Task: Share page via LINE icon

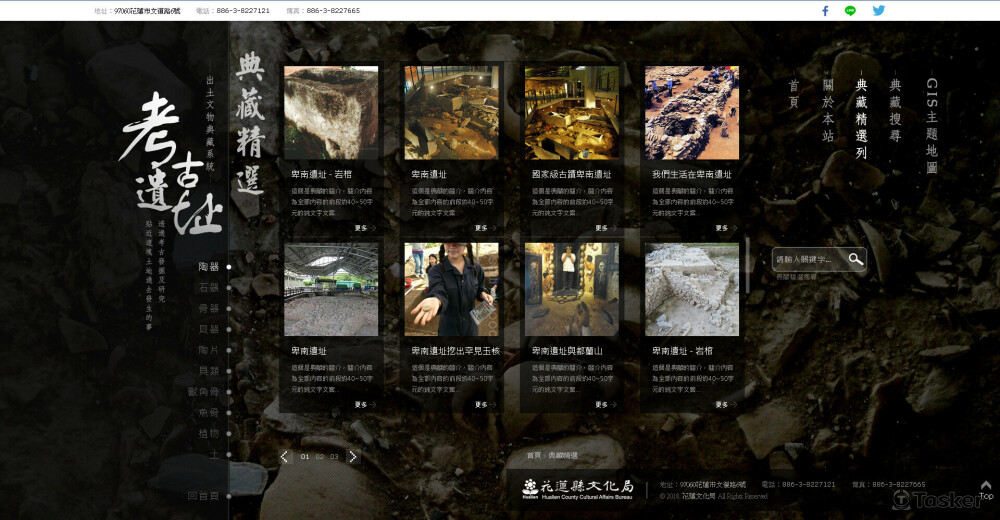Action: tap(851, 11)
